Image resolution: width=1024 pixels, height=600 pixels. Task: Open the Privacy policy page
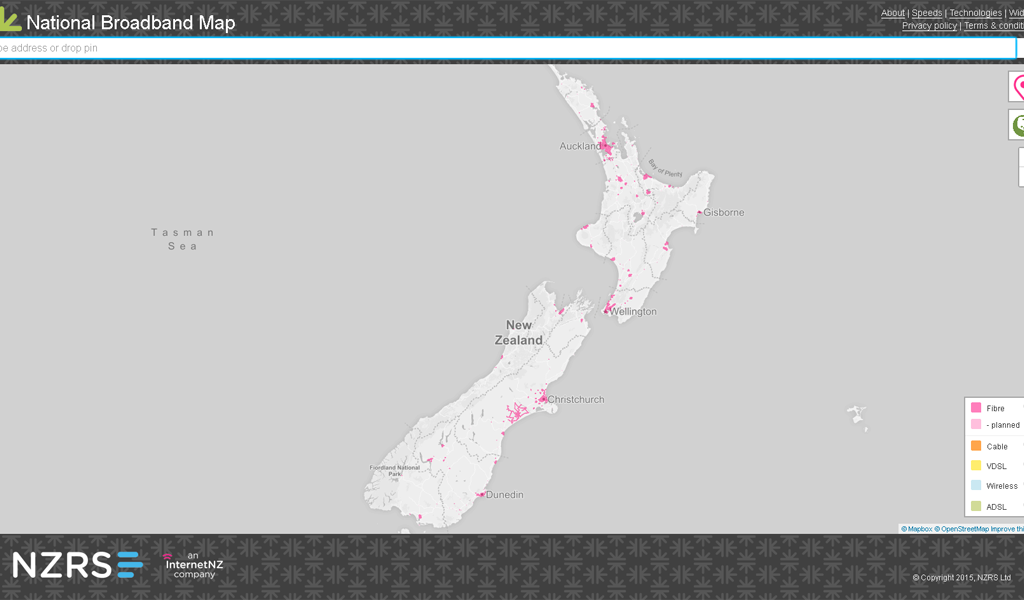pos(929,25)
